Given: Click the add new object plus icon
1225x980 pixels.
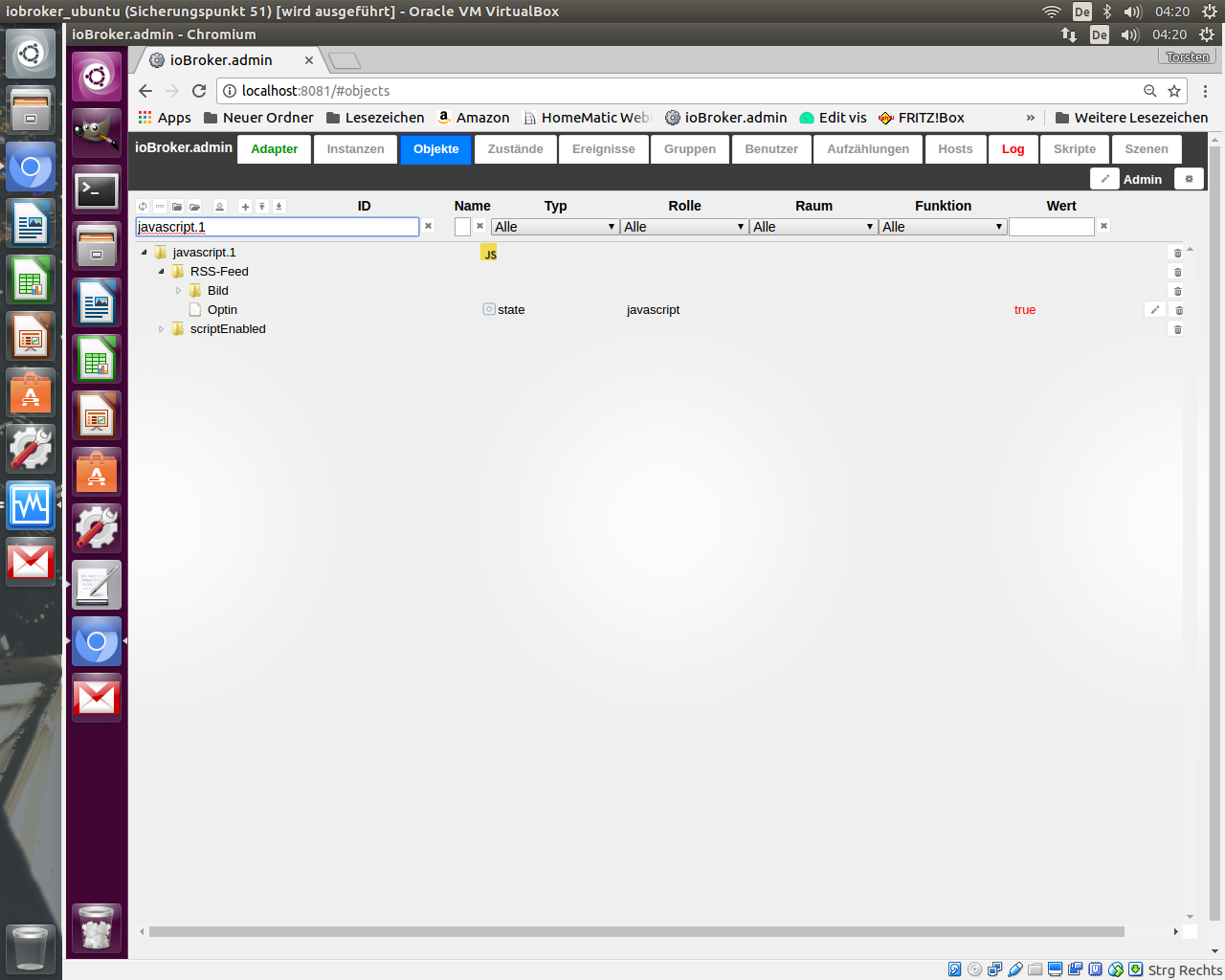Looking at the screenshot, I should (245, 206).
